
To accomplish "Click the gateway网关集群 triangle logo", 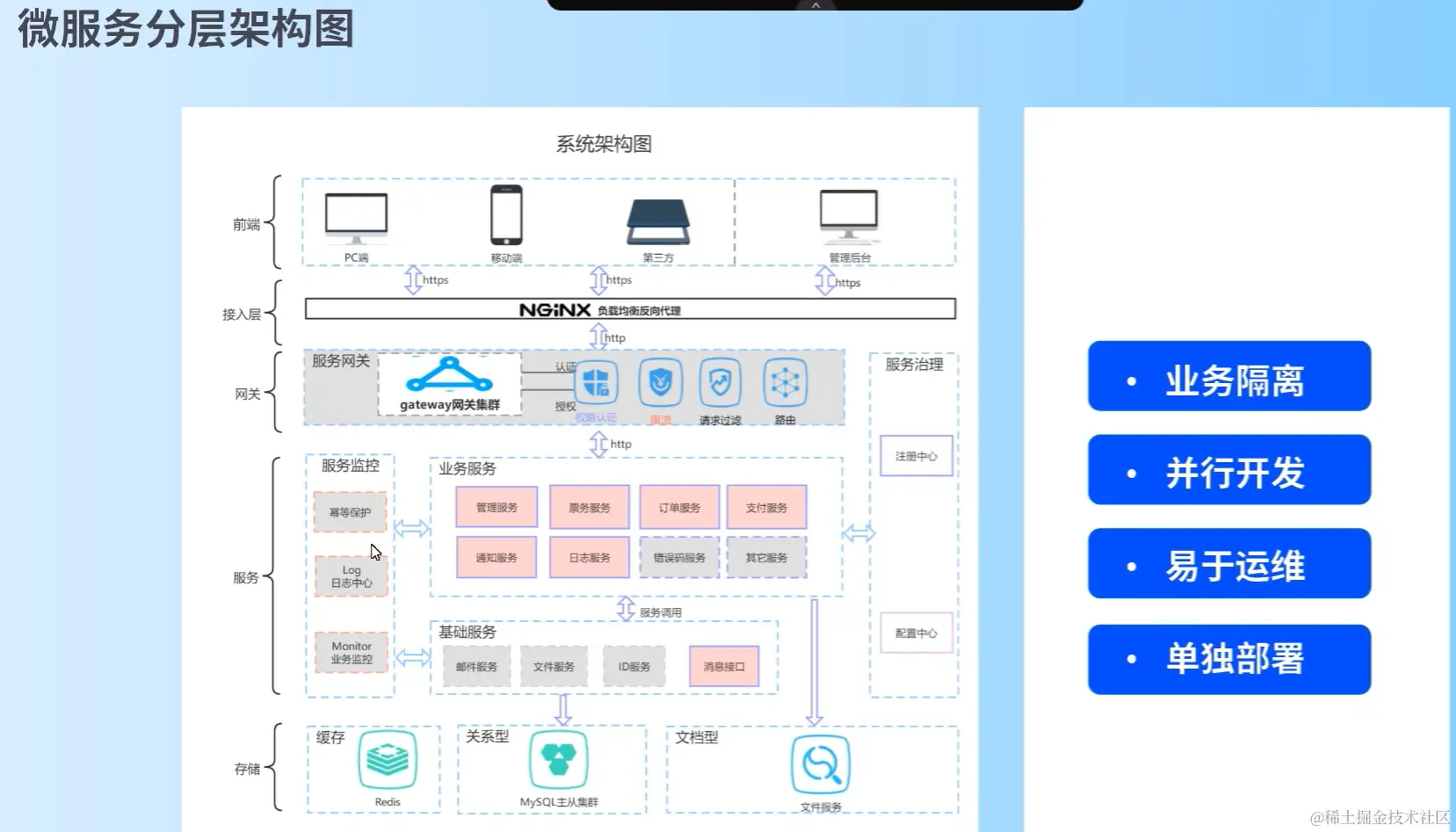I will point(450,375).
